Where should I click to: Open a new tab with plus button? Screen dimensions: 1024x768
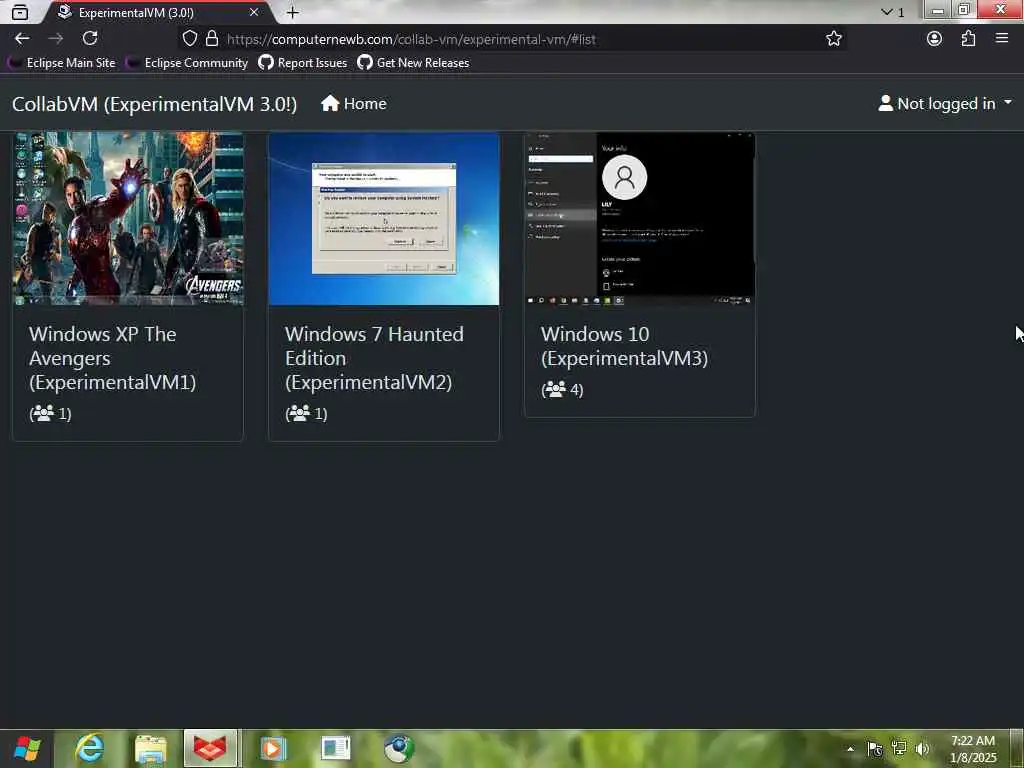pos(293,12)
